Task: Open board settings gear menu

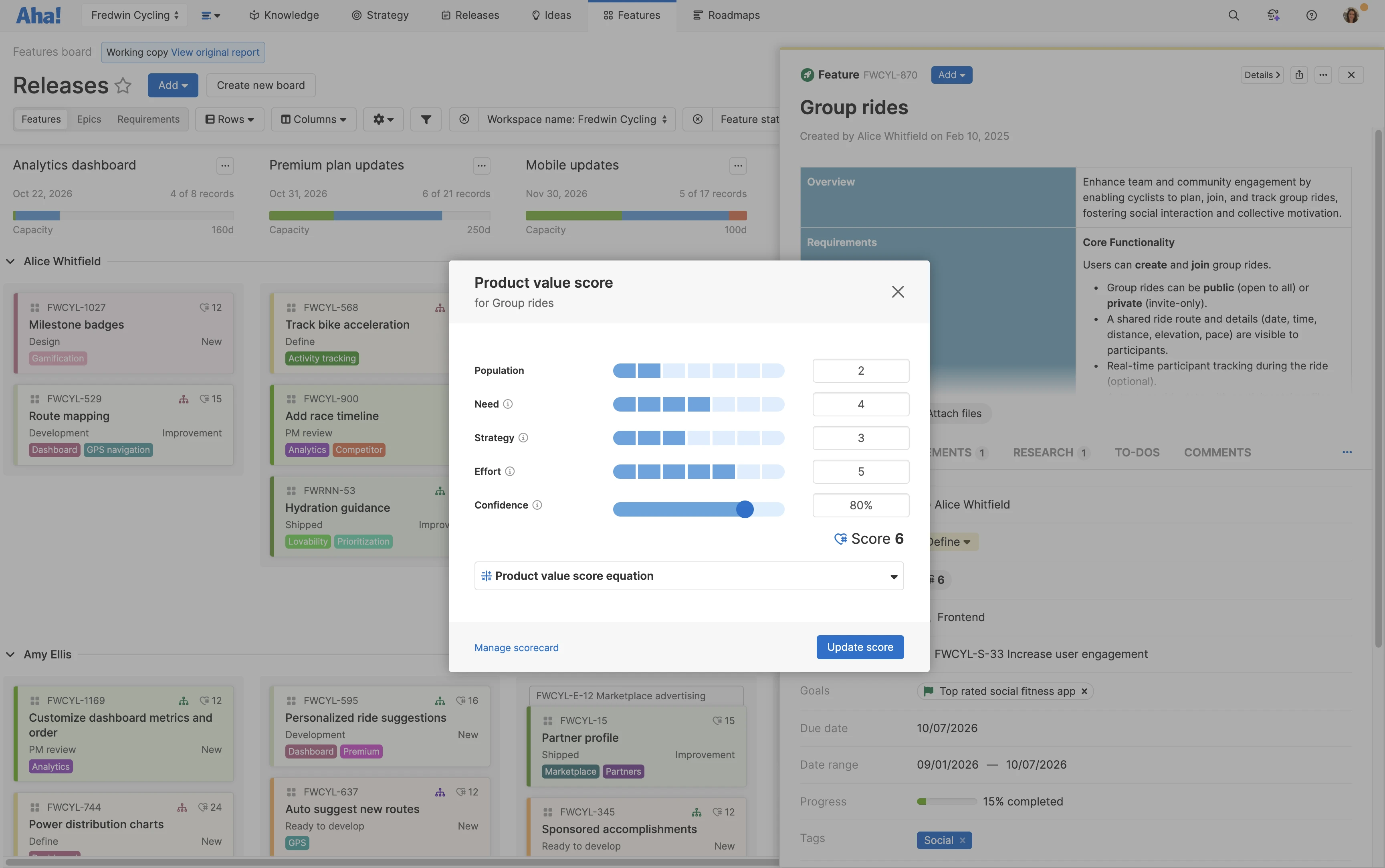Action: coord(384,119)
